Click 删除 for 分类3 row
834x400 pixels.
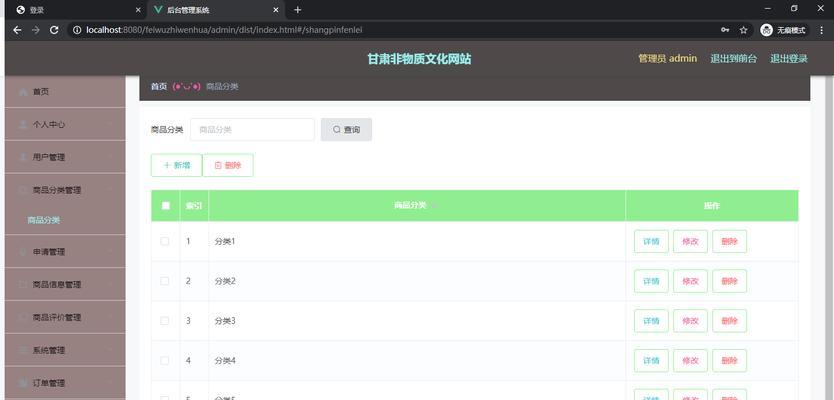729,321
